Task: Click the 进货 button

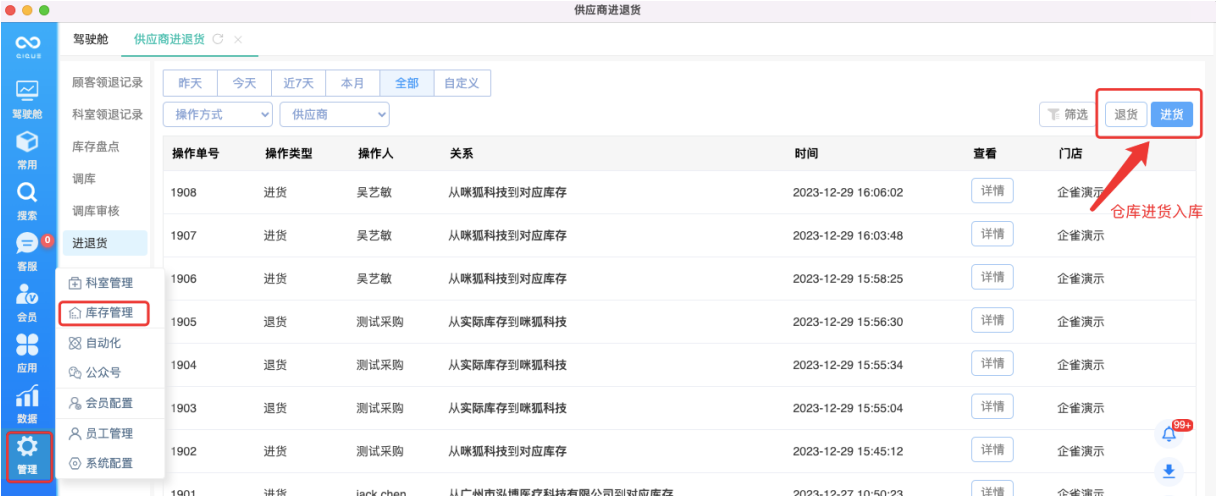Action: coord(1172,114)
